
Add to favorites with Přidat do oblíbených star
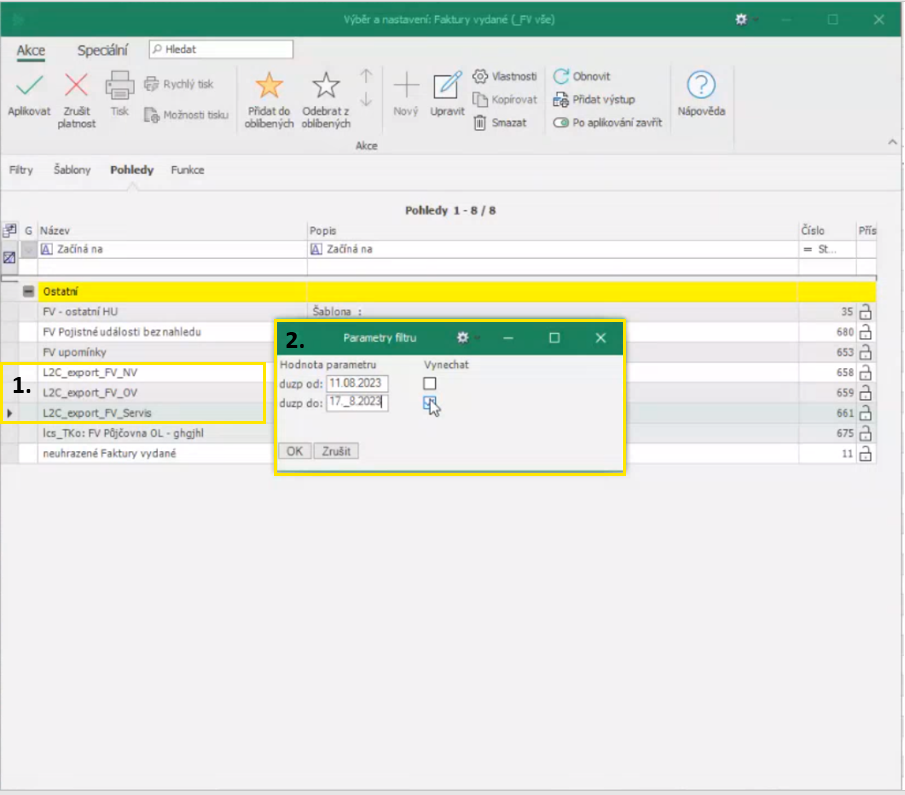[x=269, y=86]
